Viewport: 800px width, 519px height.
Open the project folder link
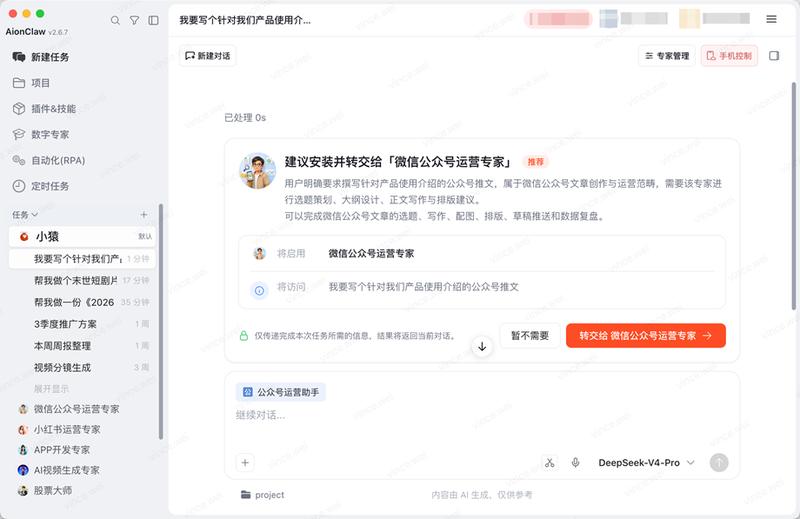point(262,495)
